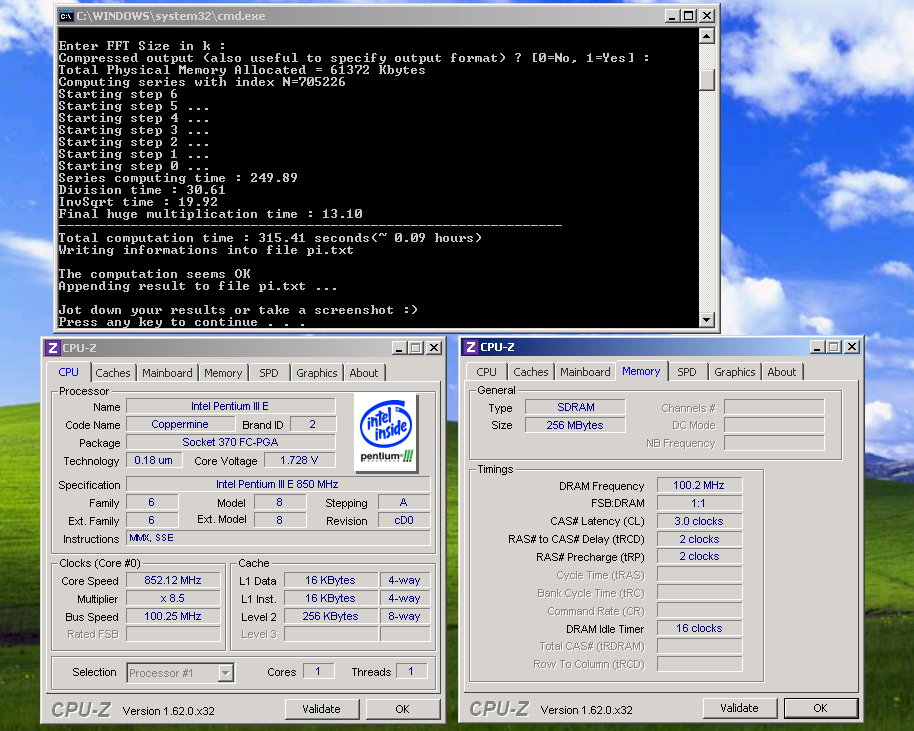Open Caches tab in right CPU-Z window
914x731 pixels.
point(530,372)
